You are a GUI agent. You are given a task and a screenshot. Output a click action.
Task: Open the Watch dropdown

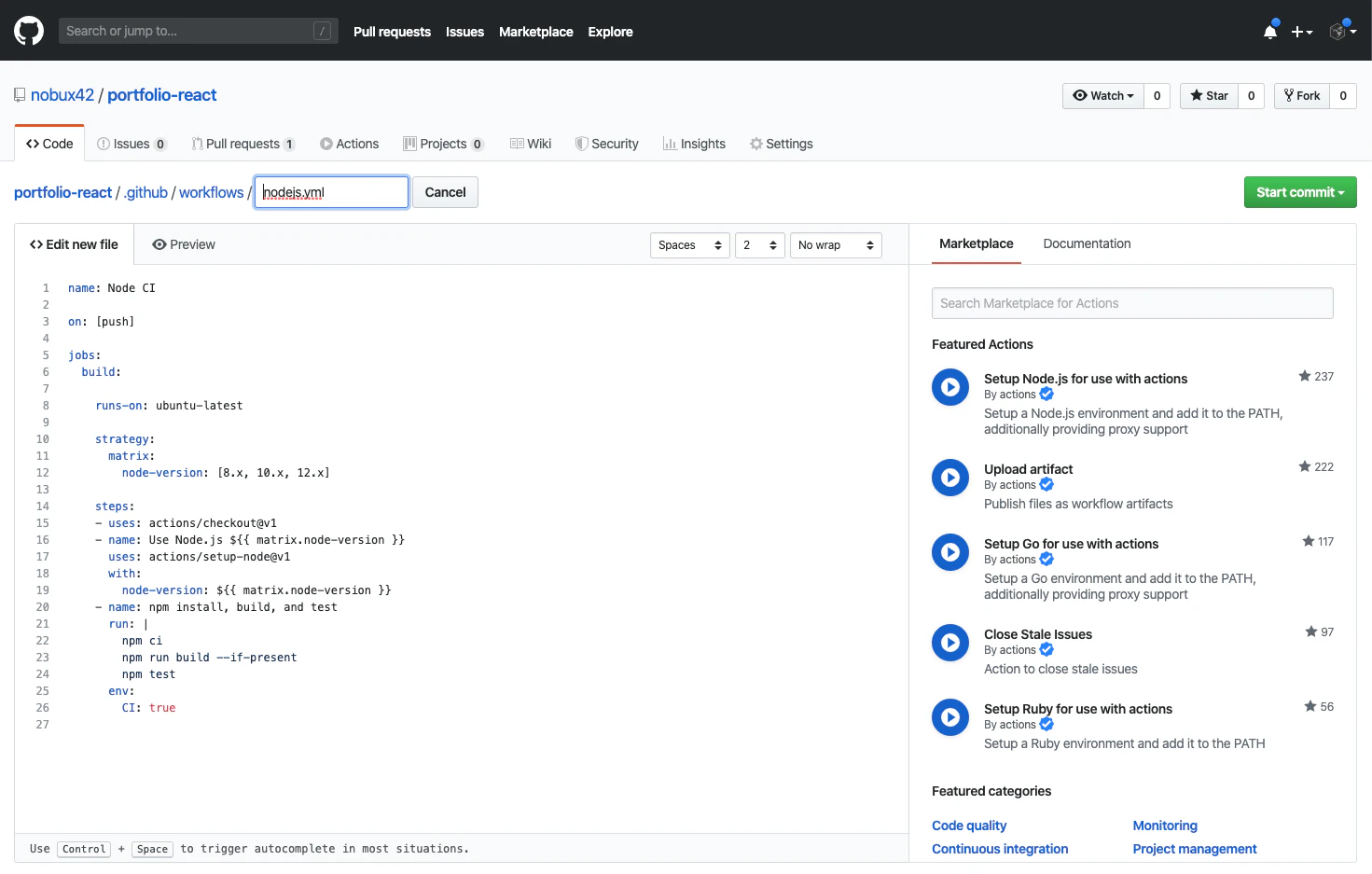[1103, 96]
